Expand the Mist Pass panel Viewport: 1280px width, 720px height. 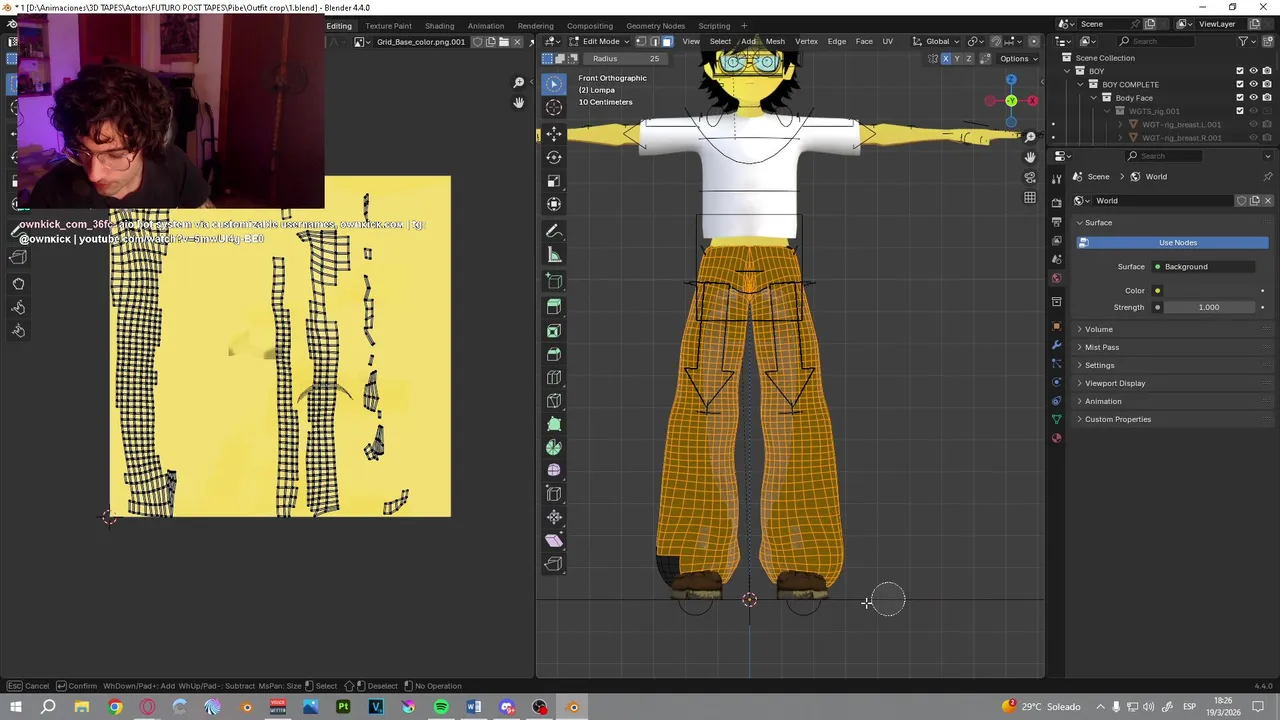1101,347
